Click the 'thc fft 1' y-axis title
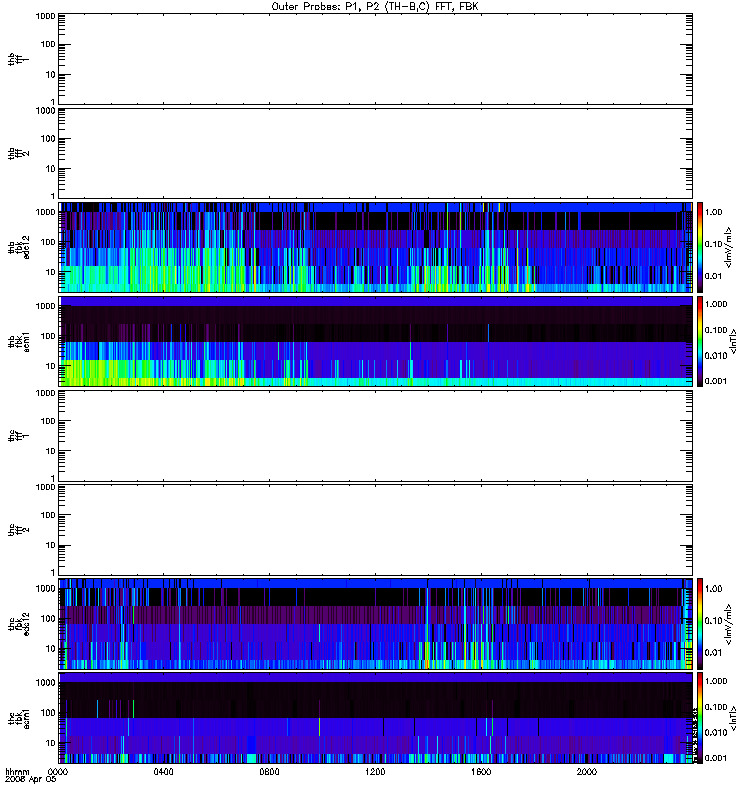 [x=18, y=436]
